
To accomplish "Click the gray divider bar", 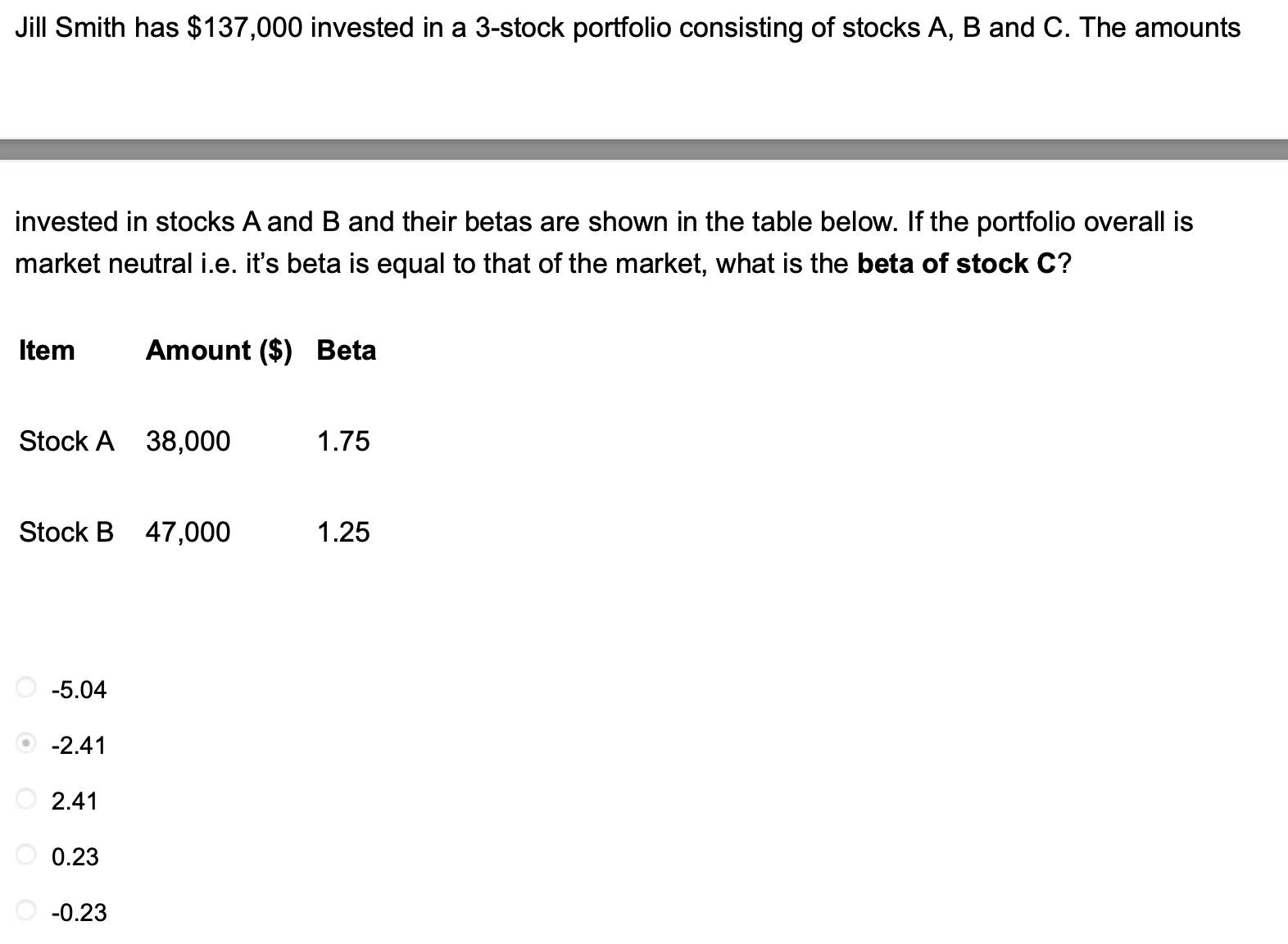I will (644, 147).
